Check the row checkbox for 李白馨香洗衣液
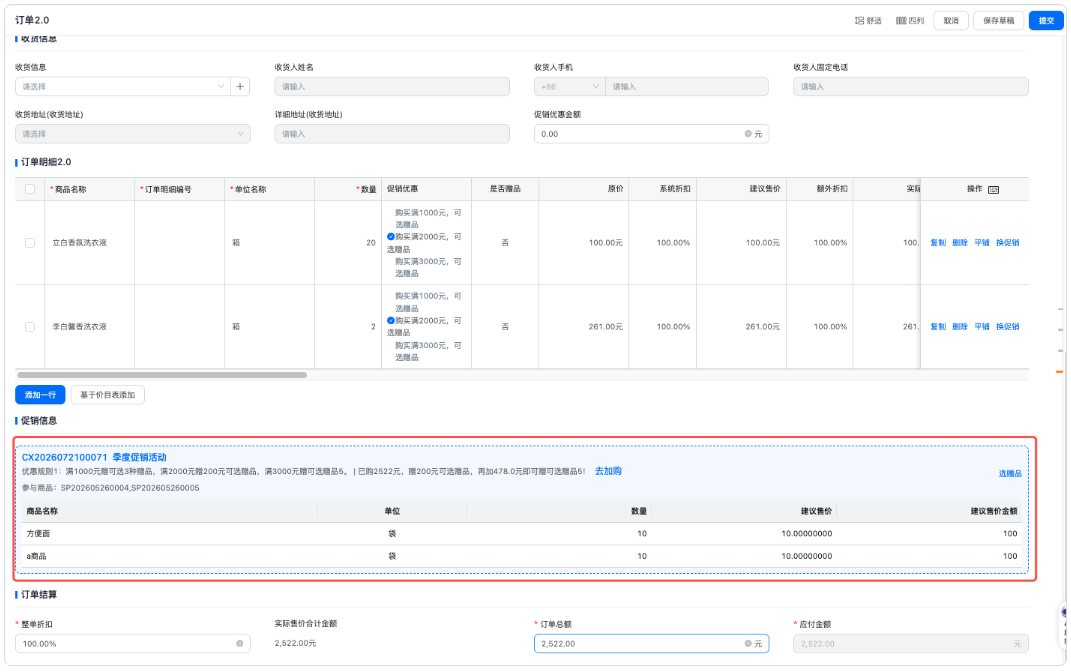This screenshot has width=1071, height=672. (x=30, y=326)
